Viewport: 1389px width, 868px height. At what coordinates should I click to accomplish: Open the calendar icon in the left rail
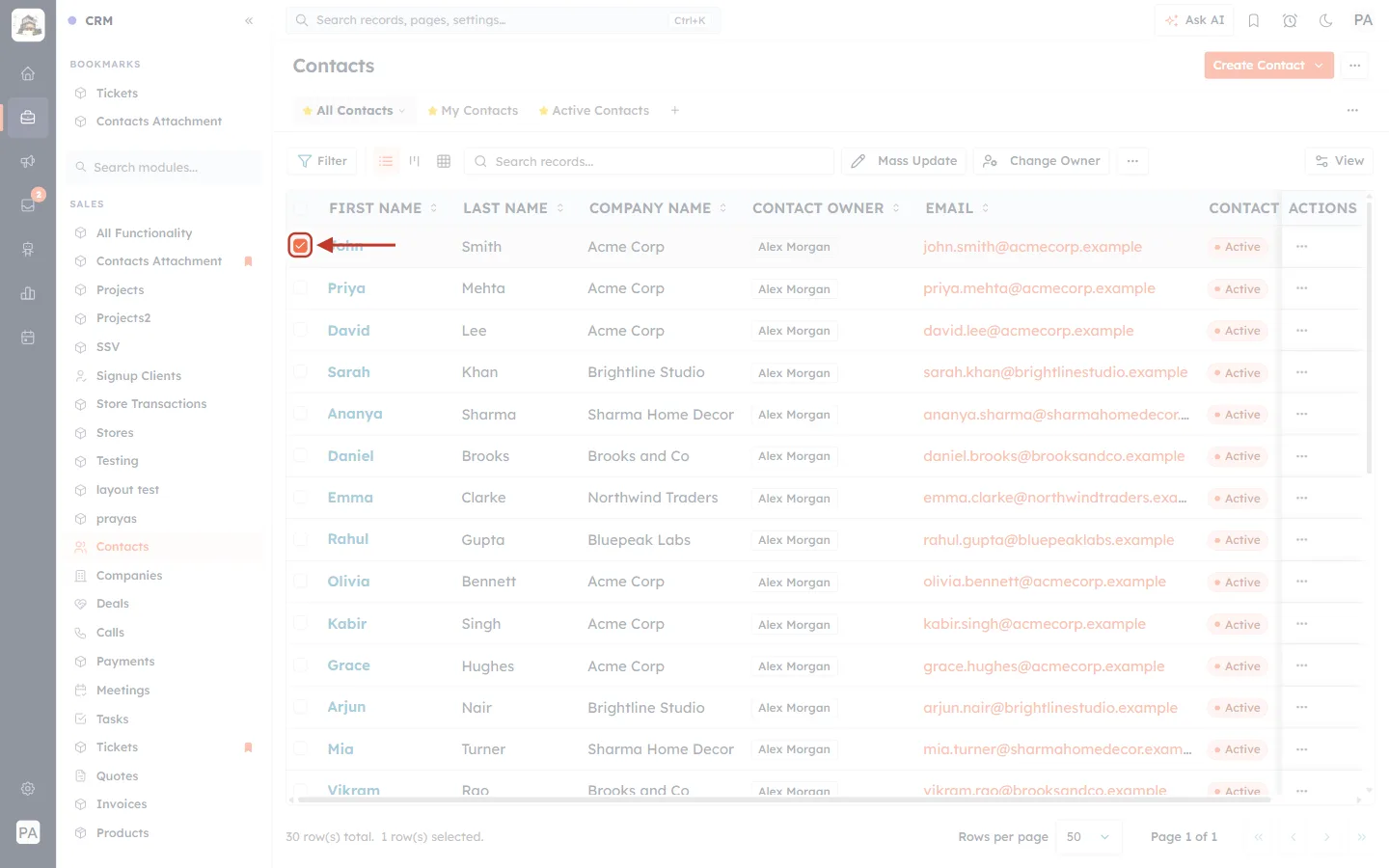click(x=28, y=338)
